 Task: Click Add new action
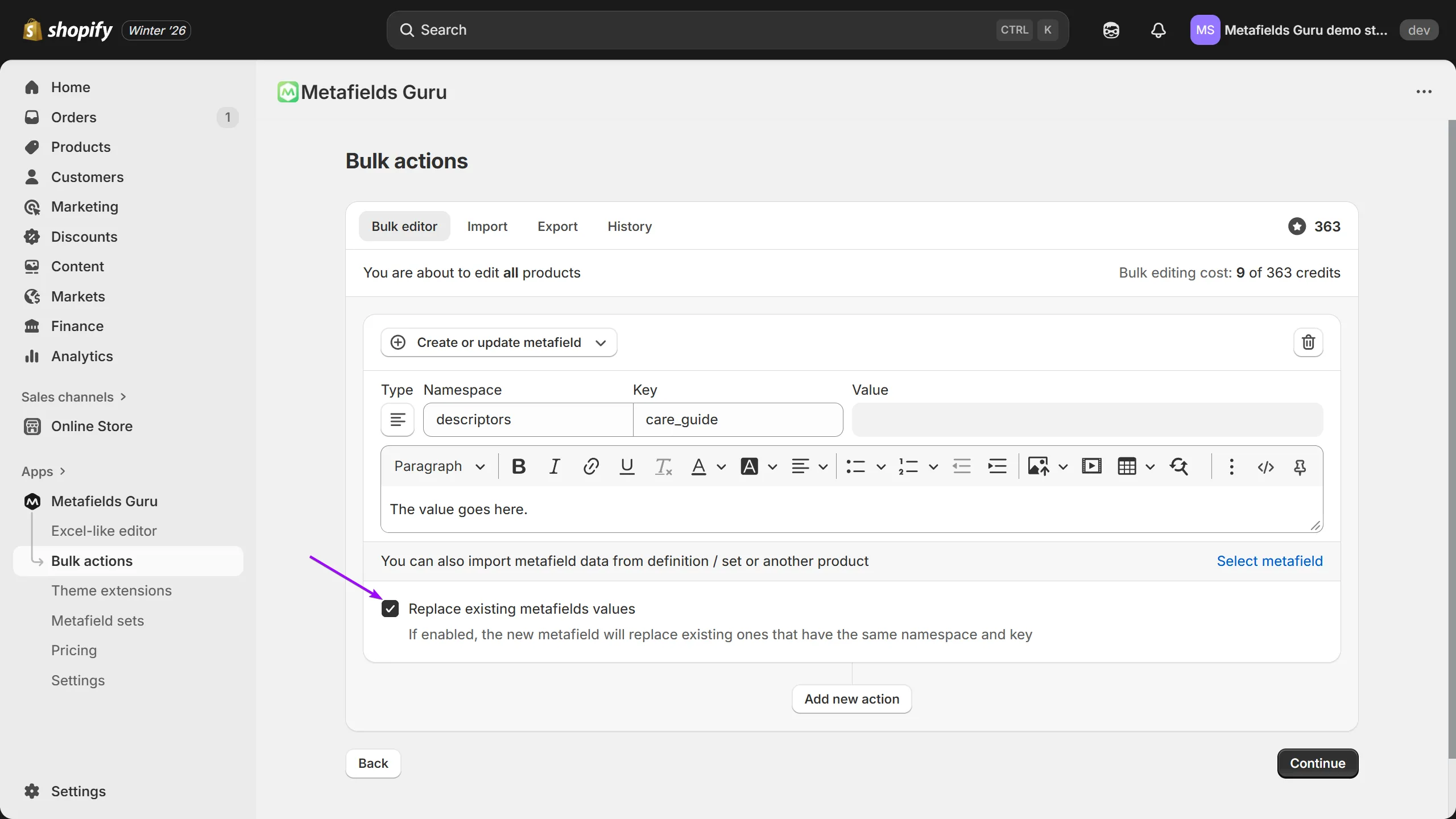coord(852,699)
